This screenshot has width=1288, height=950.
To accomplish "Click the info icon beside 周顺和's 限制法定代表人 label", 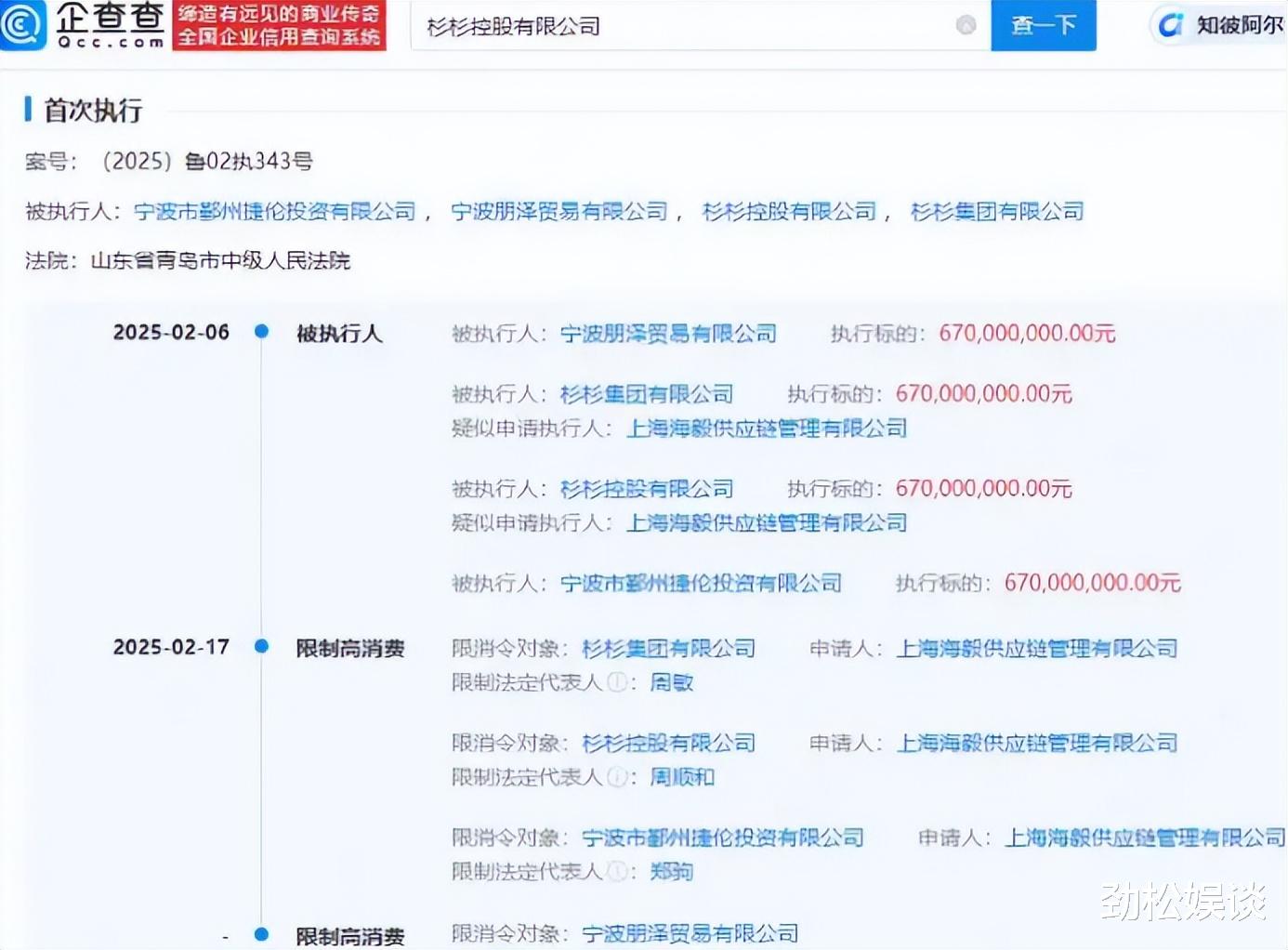I will (x=617, y=777).
